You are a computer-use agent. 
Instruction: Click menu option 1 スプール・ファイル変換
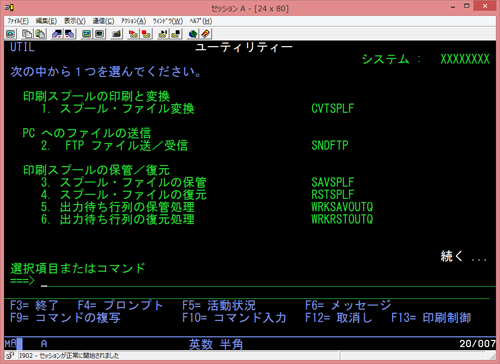(x=118, y=109)
